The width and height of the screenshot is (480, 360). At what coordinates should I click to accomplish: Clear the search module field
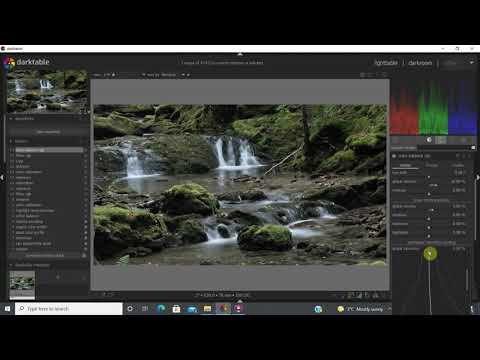coord(473,148)
